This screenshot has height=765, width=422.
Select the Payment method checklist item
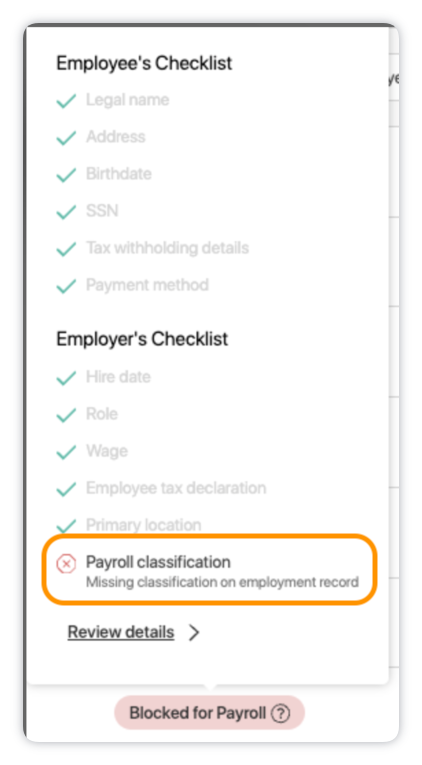click(x=147, y=285)
